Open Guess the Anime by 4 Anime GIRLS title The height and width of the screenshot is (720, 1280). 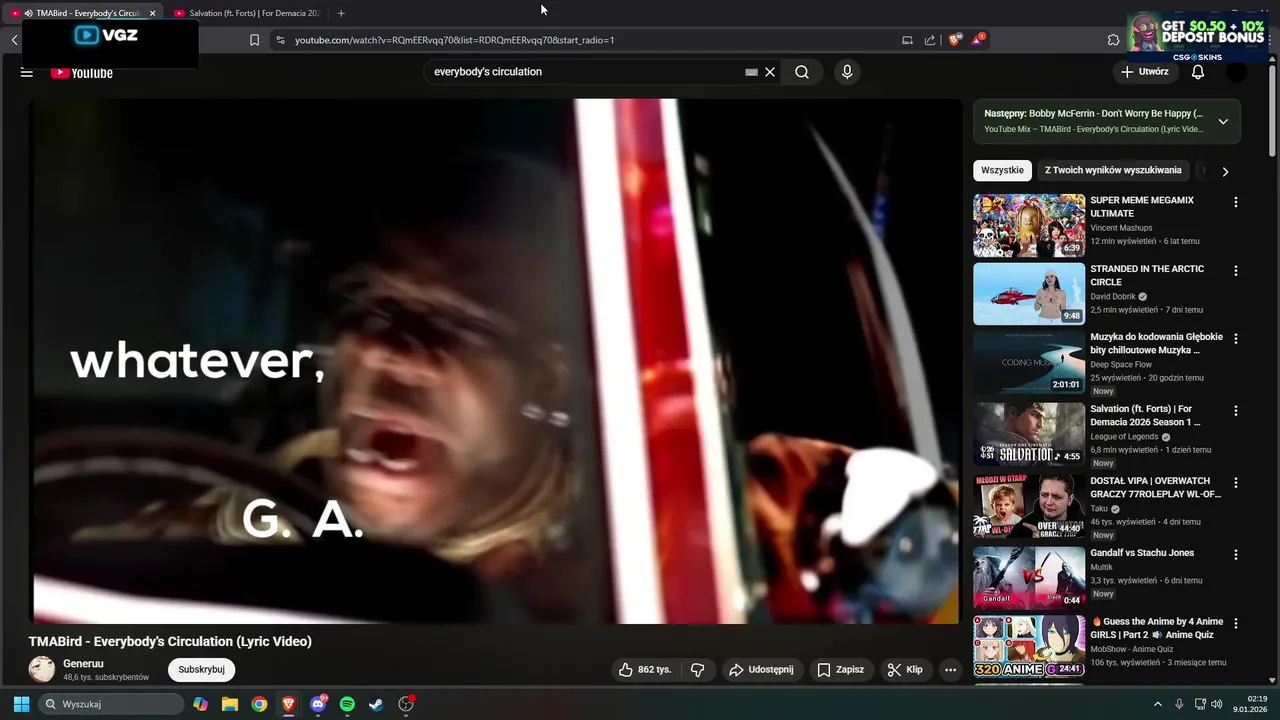[x=1157, y=628]
